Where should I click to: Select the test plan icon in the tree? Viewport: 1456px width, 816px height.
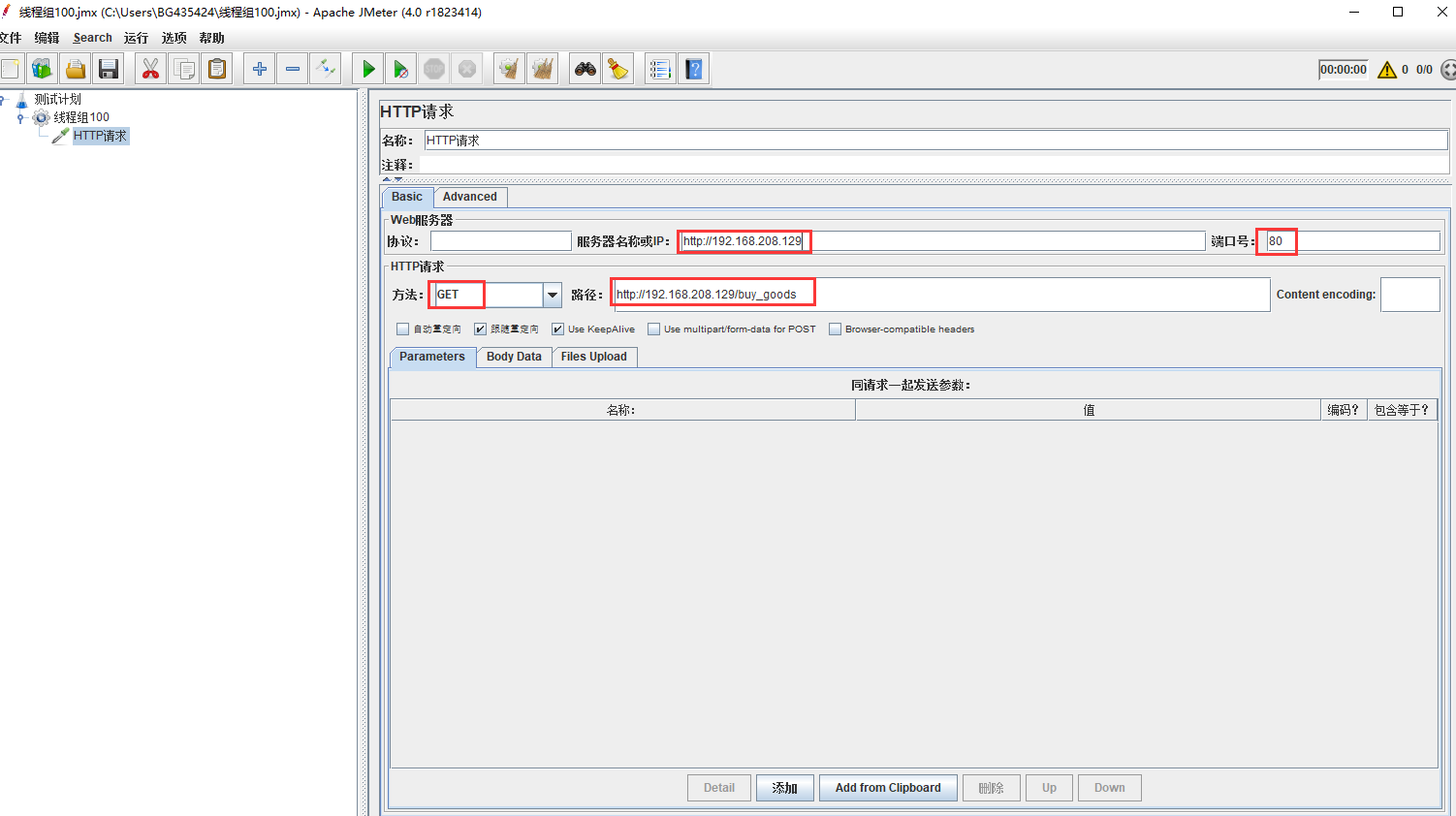(22, 99)
